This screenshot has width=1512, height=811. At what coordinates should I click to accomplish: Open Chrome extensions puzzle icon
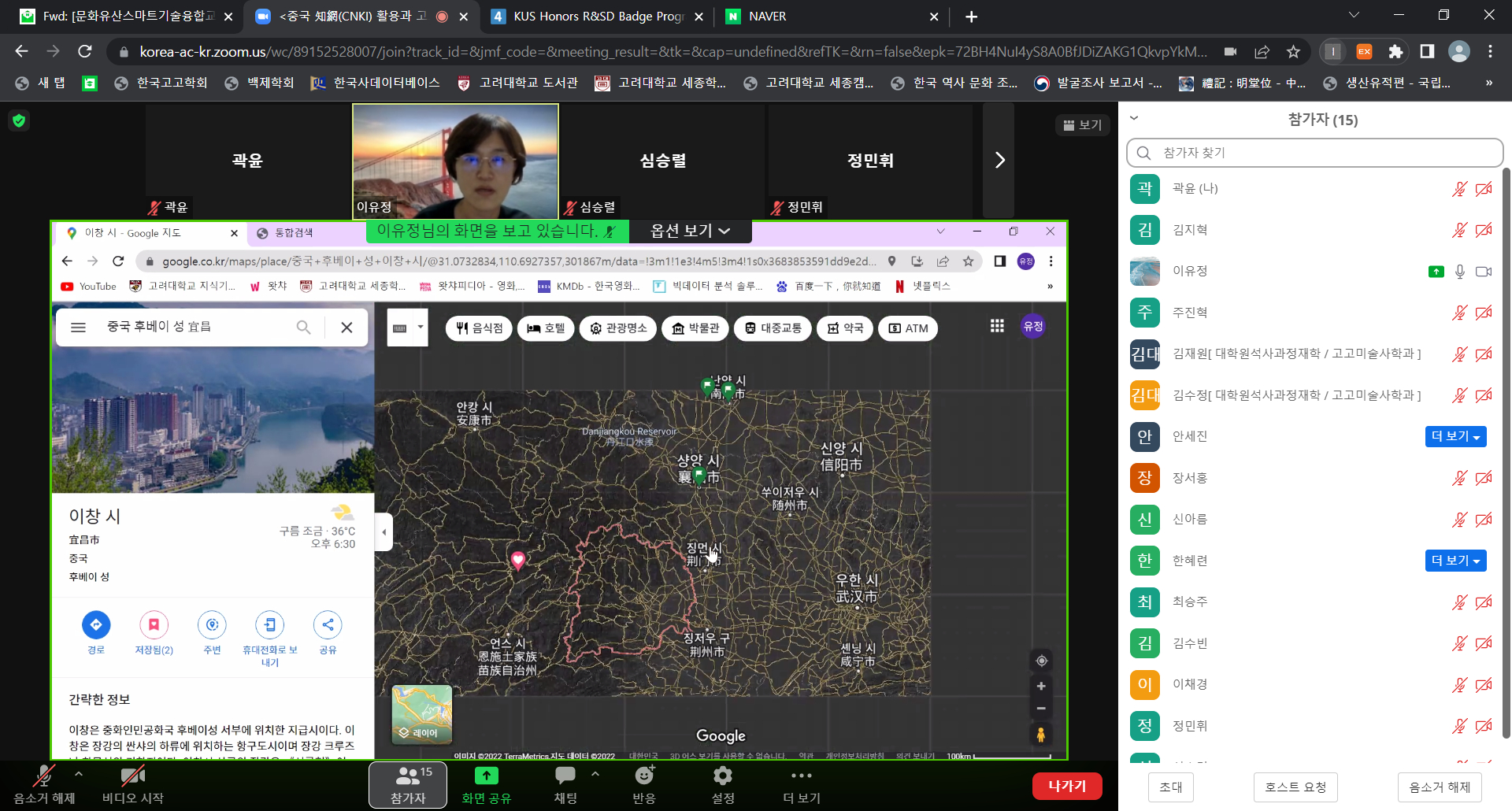(1395, 52)
